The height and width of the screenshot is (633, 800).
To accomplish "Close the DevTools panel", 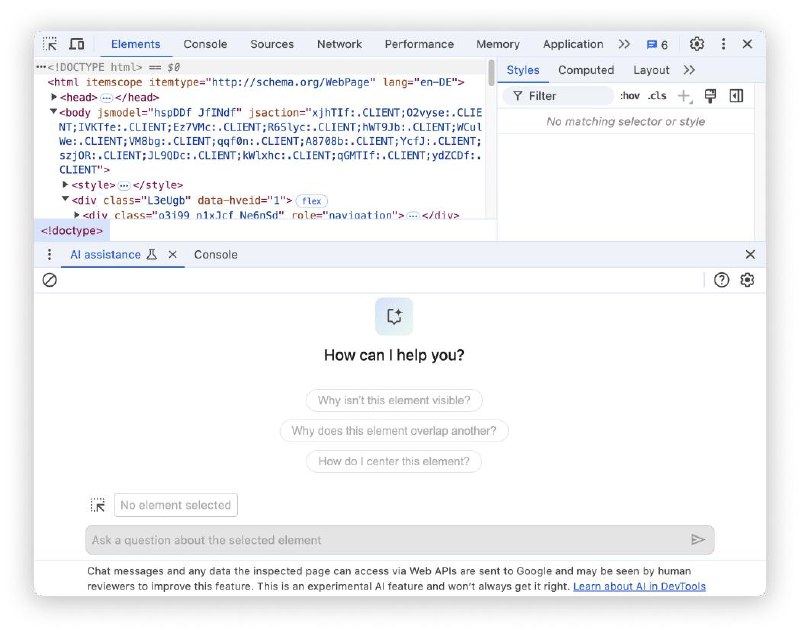I will pyautogui.click(x=747, y=44).
